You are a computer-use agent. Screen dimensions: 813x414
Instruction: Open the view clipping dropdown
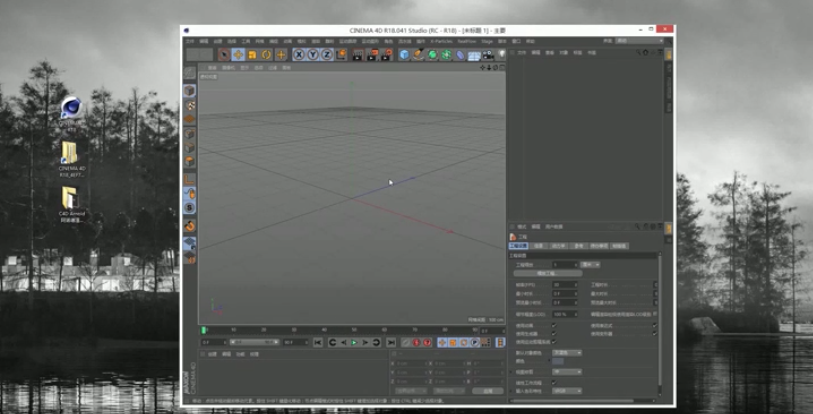[566, 371]
